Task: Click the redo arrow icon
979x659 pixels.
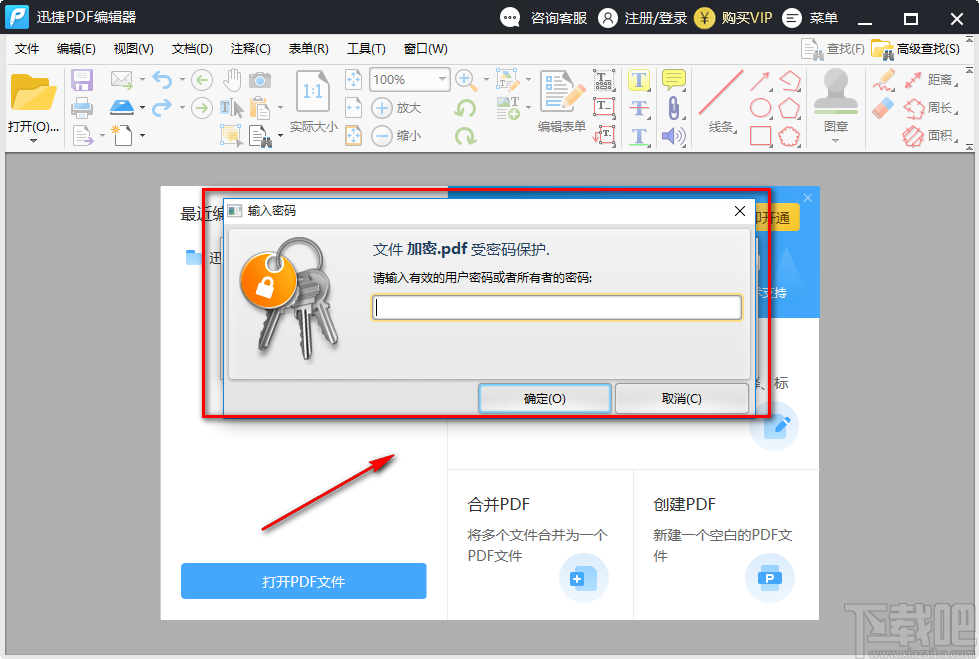Action: [162, 107]
